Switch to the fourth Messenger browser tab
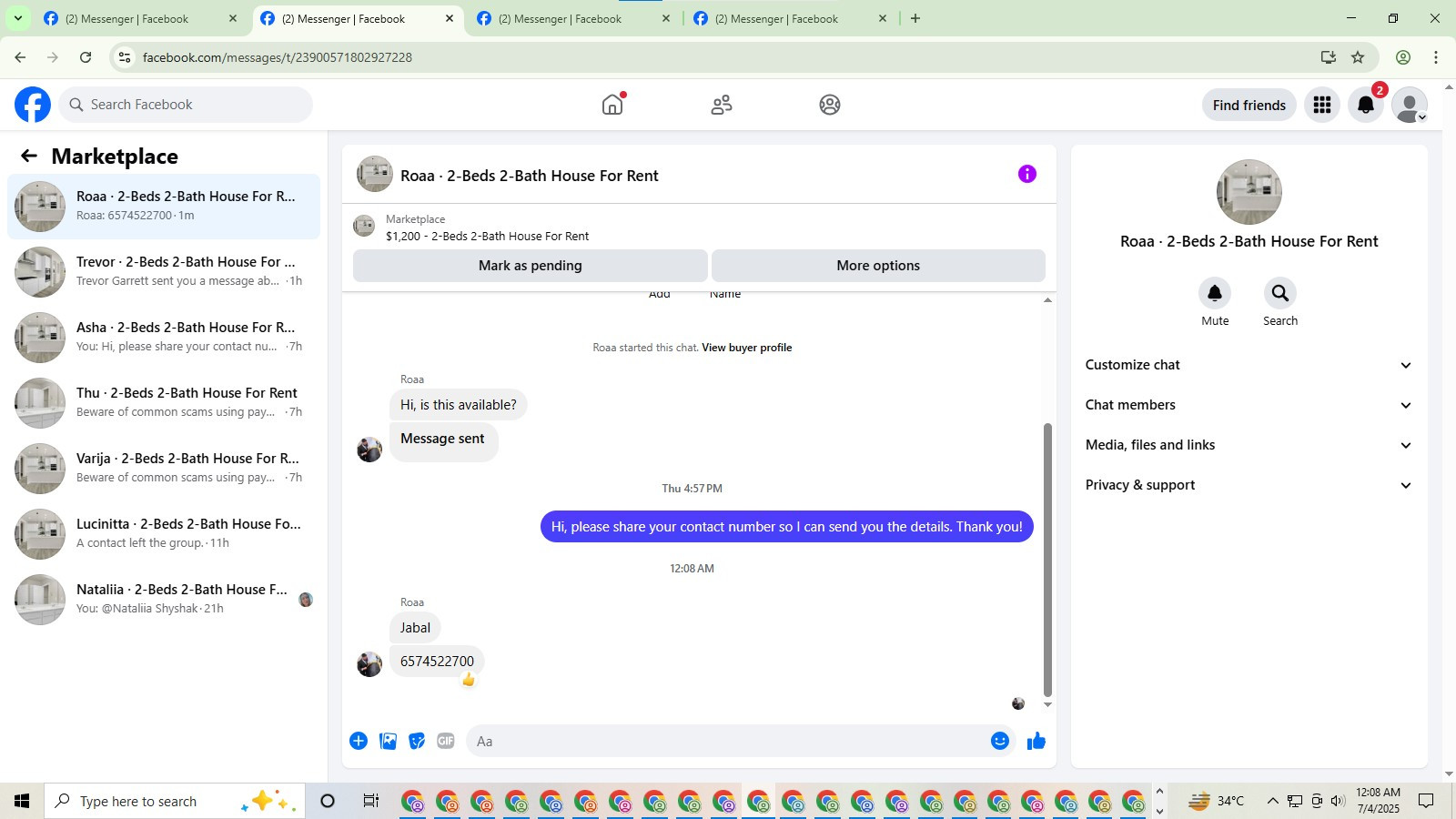 coord(790,18)
